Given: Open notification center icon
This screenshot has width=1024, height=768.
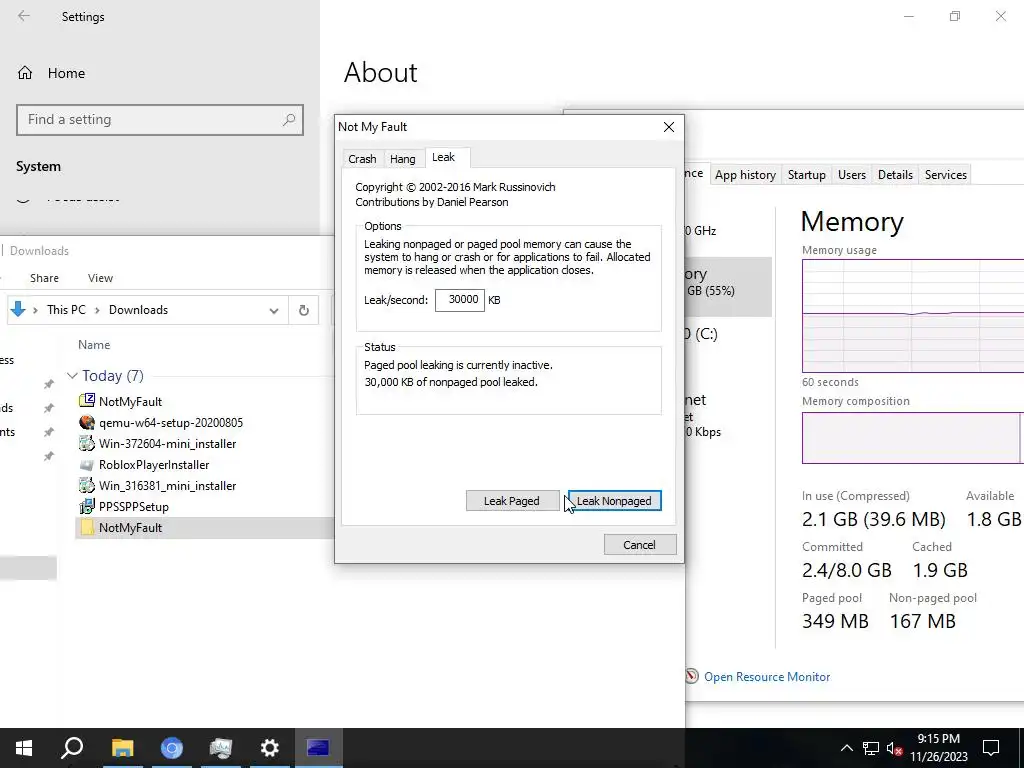Looking at the screenshot, I should point(991,748).
